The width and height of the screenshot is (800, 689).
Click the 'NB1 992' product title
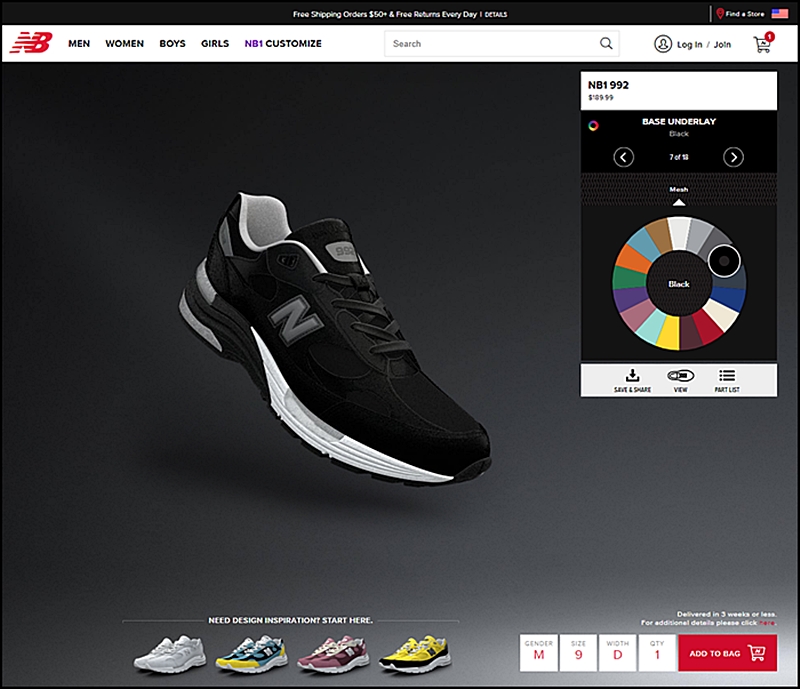(x=608, y=85)
